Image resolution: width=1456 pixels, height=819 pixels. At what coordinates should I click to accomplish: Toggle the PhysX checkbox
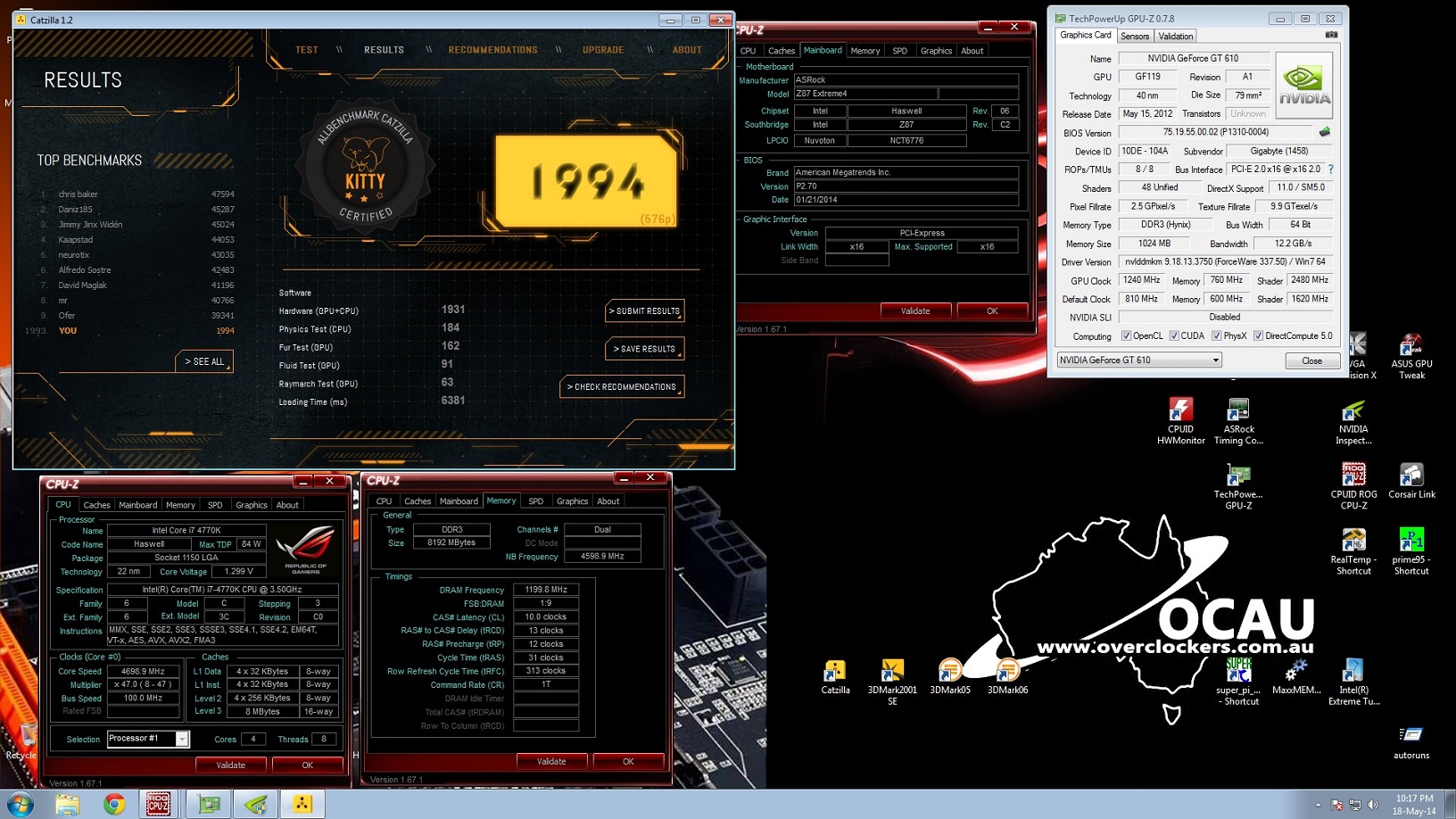click(x=1216, y=336)
